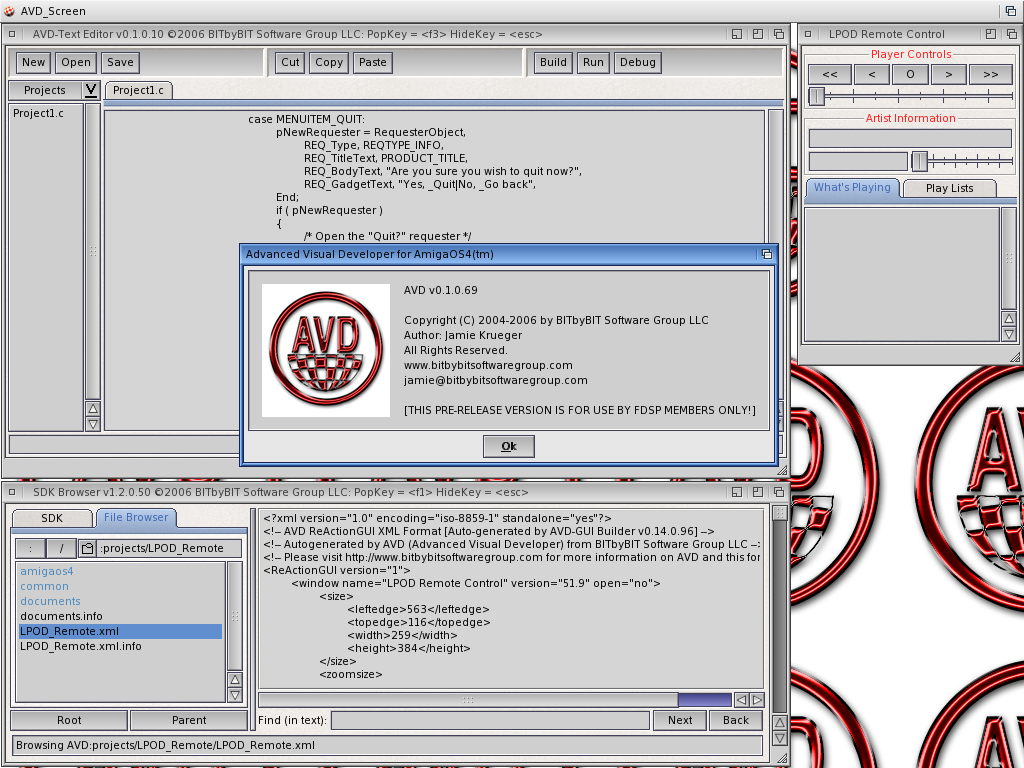Expand the Projects dropdown arrow
Viewport: 1024px width, 768px height.
tap(91, 90)
